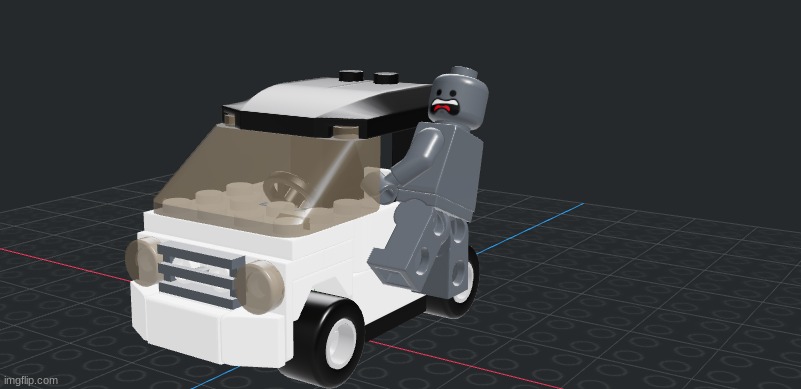Pick the steering wheel inside the car

[287, 189]
